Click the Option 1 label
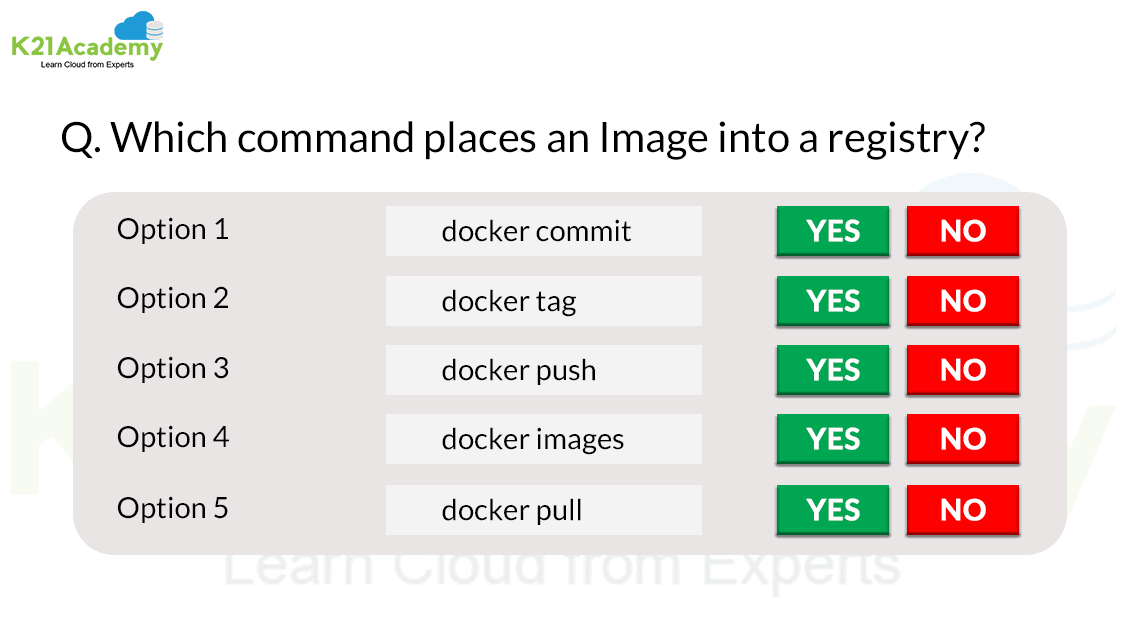Image resolution: width=1125 pixels, height=629 pixels. pos(173,229)
